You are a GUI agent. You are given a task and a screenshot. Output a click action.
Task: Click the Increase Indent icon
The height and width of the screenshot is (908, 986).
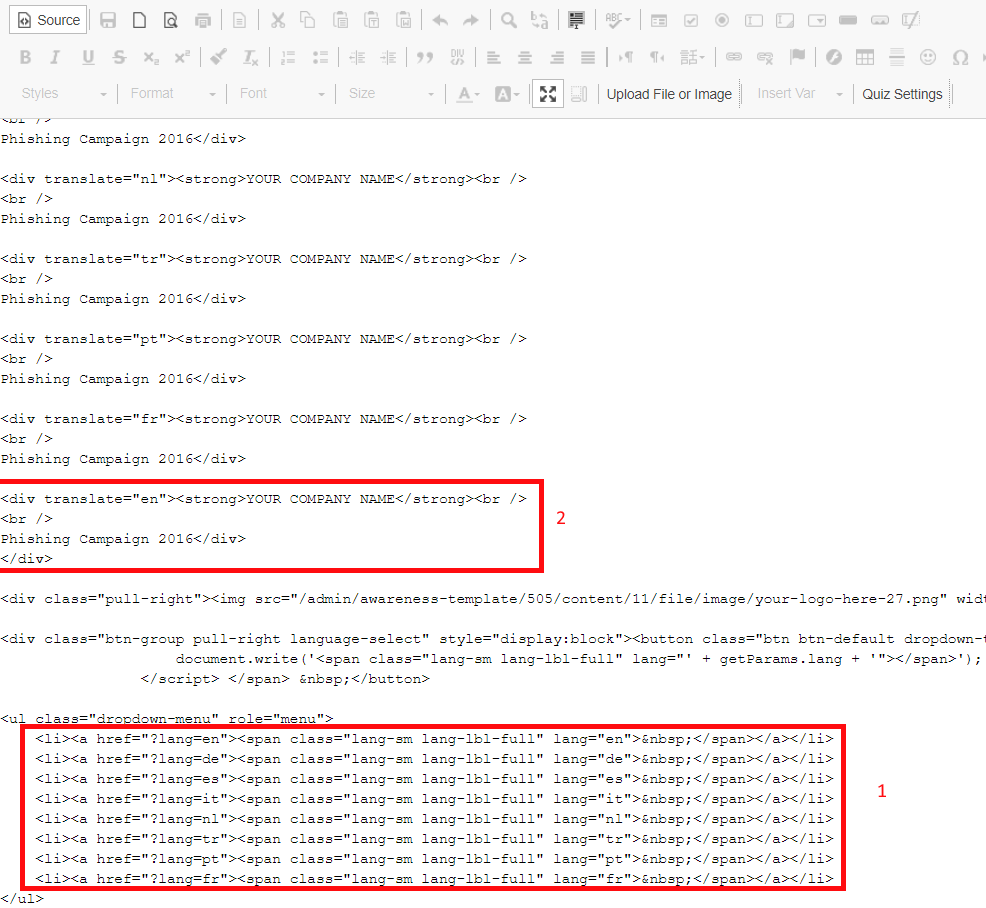[388, 57]
